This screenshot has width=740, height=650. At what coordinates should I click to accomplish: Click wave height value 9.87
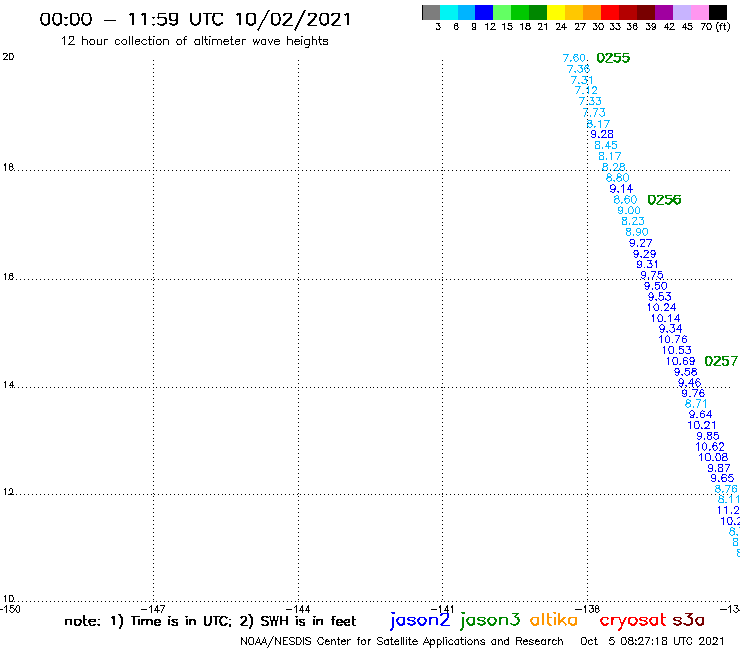coord(719,468)
